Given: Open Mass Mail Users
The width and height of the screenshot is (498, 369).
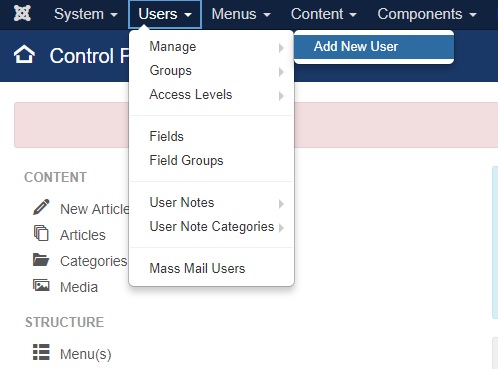Looking at the screenshot, I should click(x=211, y=269).
